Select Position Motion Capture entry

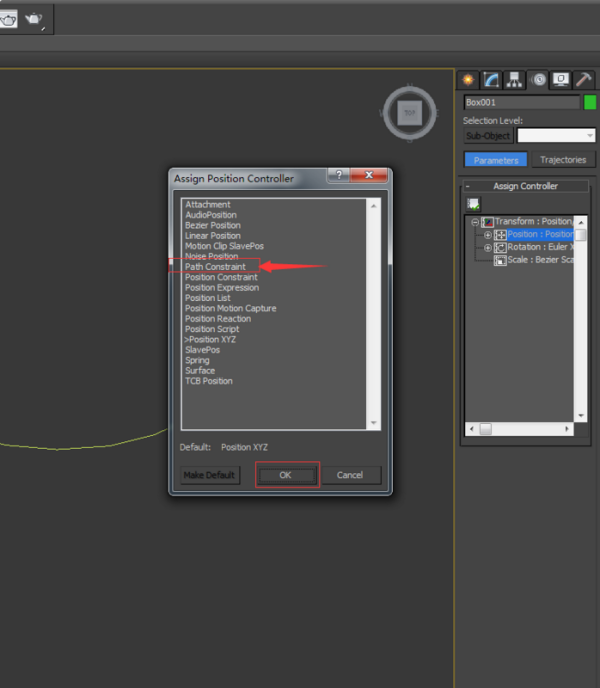231,308
